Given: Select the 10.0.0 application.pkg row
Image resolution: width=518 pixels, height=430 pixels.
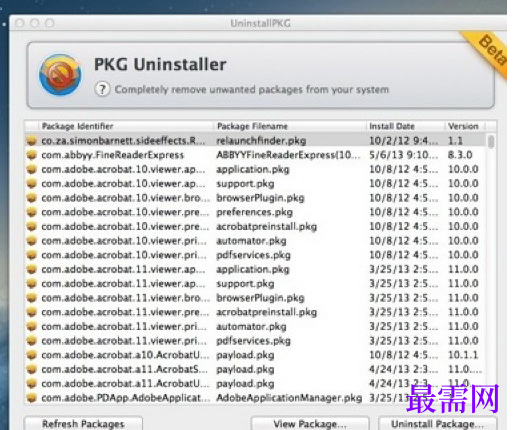Looking at the screenshot, I should pyautogui.click(x=255, y=169).
